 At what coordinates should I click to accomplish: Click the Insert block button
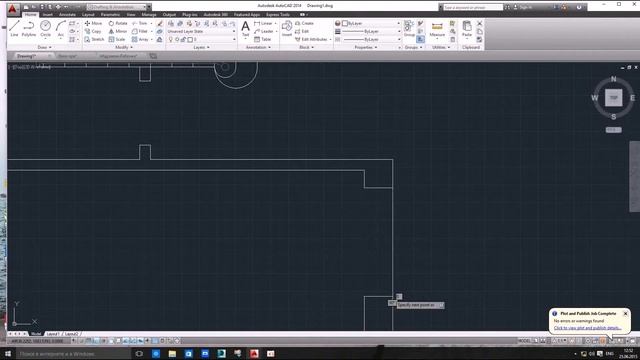[287, 29]
